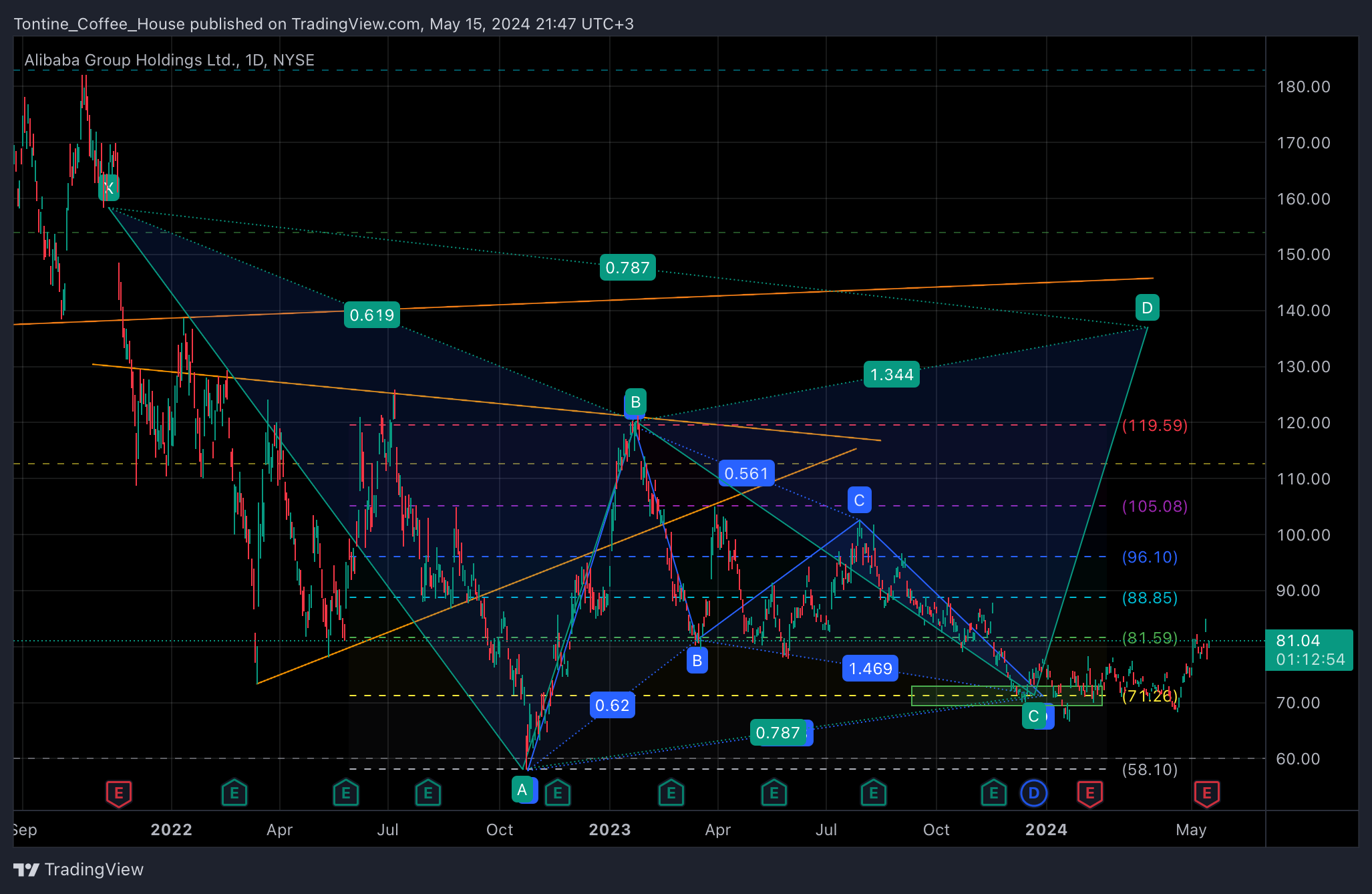Click the 100.00 price axis label
The height and width of the screenshot is (894, 1372).
1303,535
